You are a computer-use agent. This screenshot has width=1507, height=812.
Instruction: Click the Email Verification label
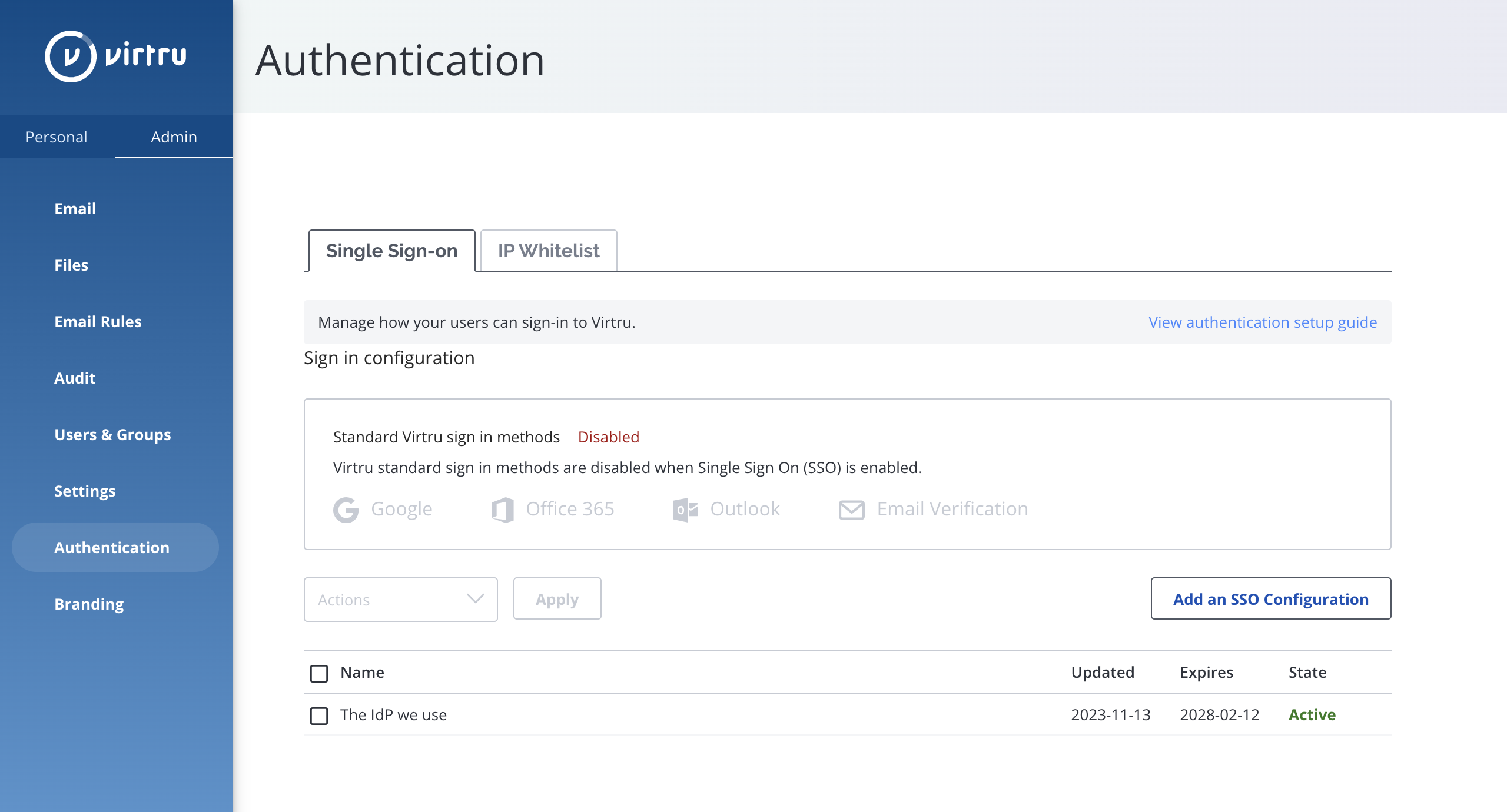pyautogui.click(x=952, y=508)
